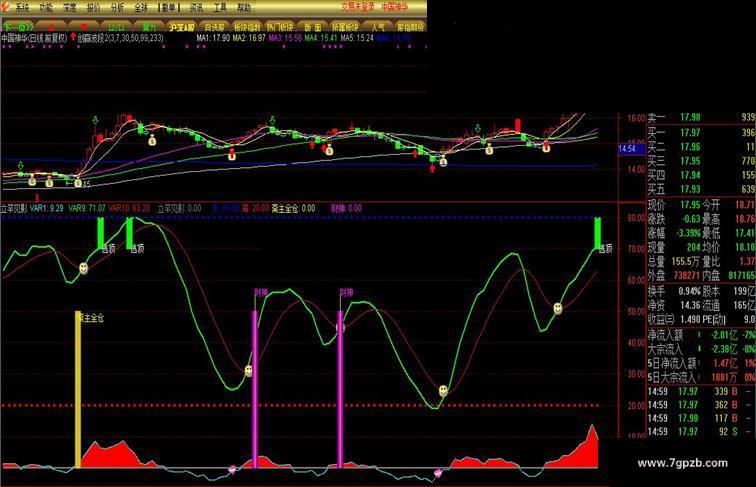Click the green 下一页>> button
This screenshot has width=756, height=487.
[x=17, y=27]
